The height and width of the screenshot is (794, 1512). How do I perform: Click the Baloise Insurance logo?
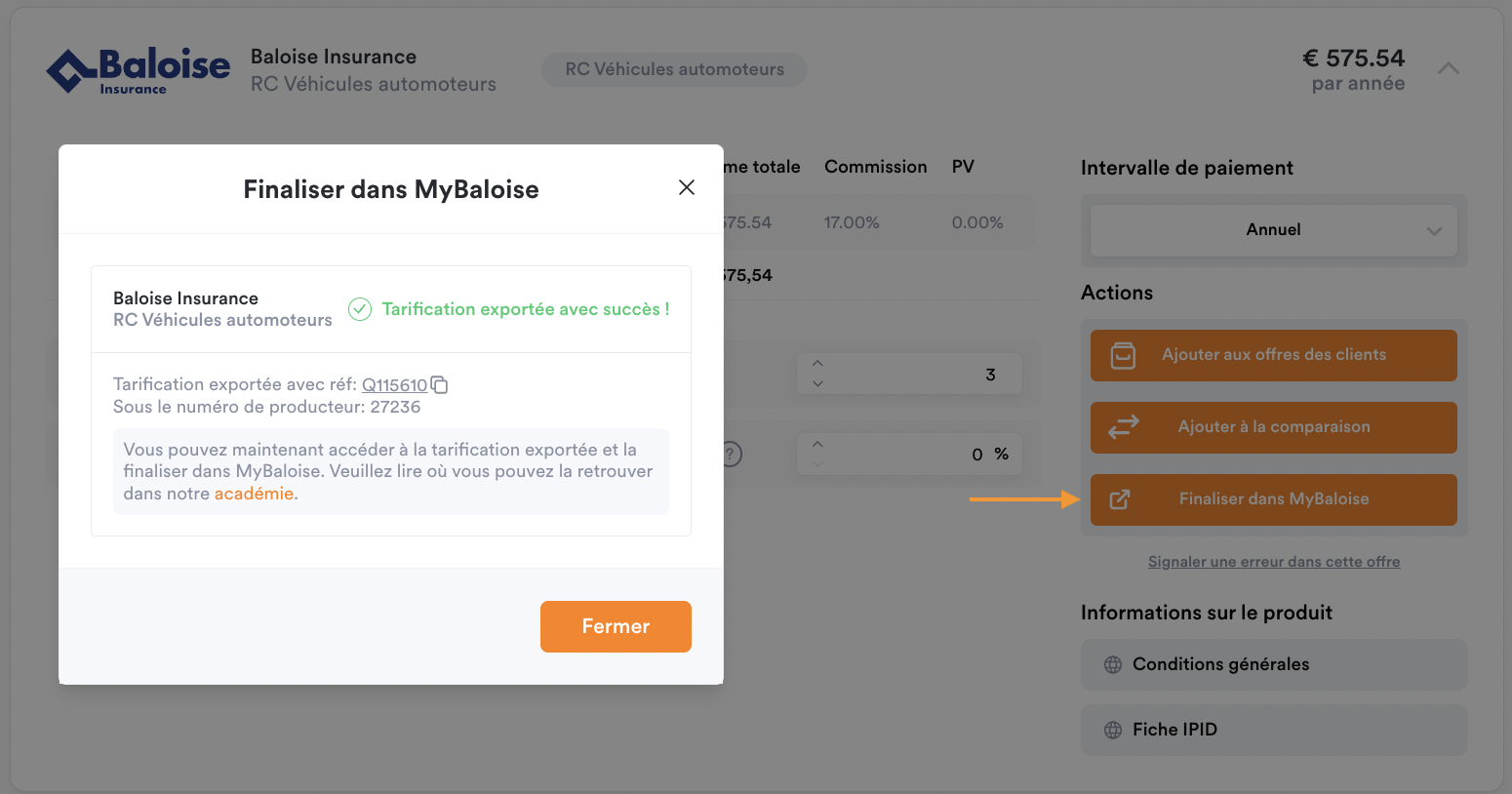click(x=139, y=70)
